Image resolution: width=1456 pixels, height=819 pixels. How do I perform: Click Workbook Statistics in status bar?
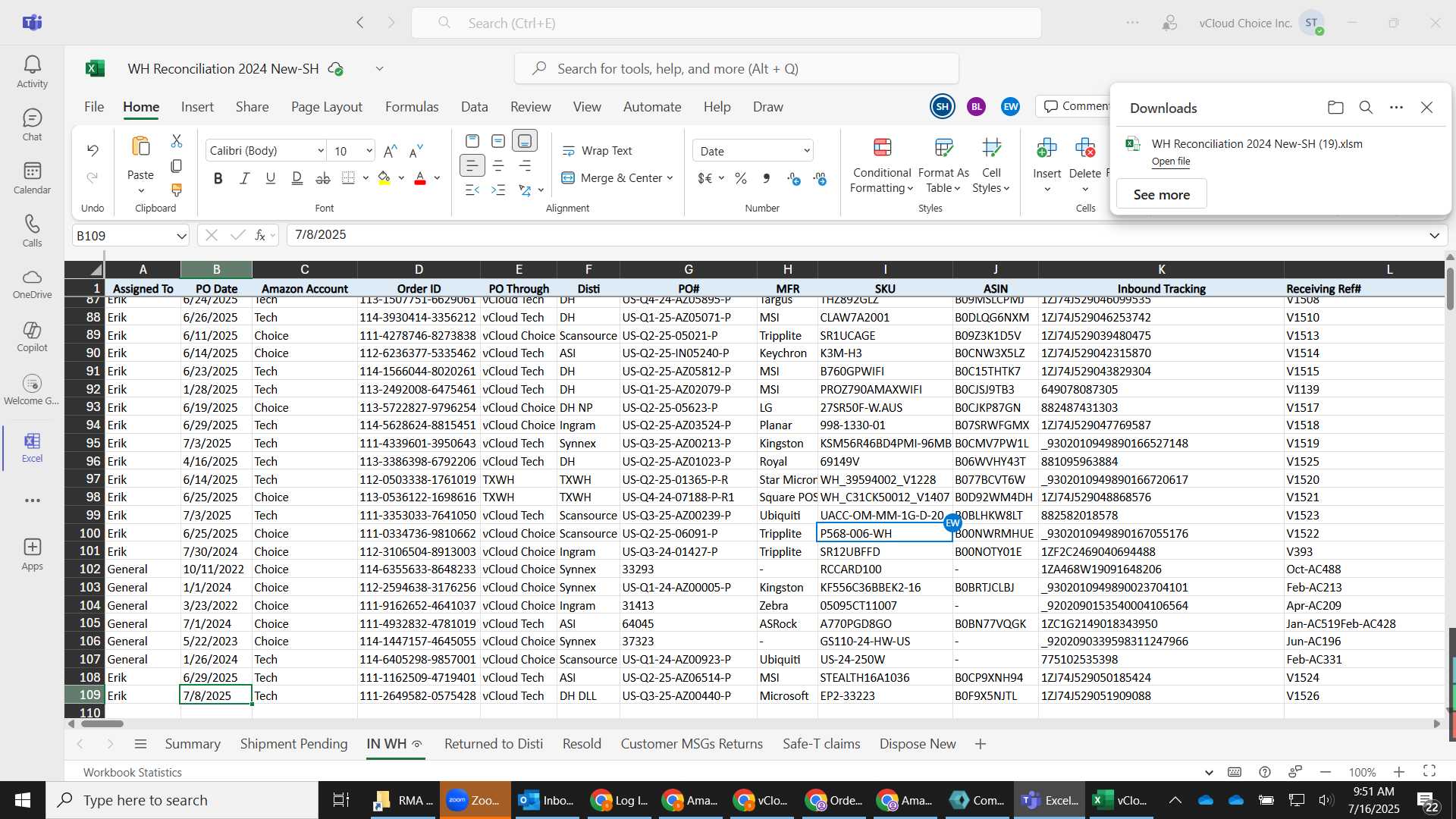tap(133, 772)
